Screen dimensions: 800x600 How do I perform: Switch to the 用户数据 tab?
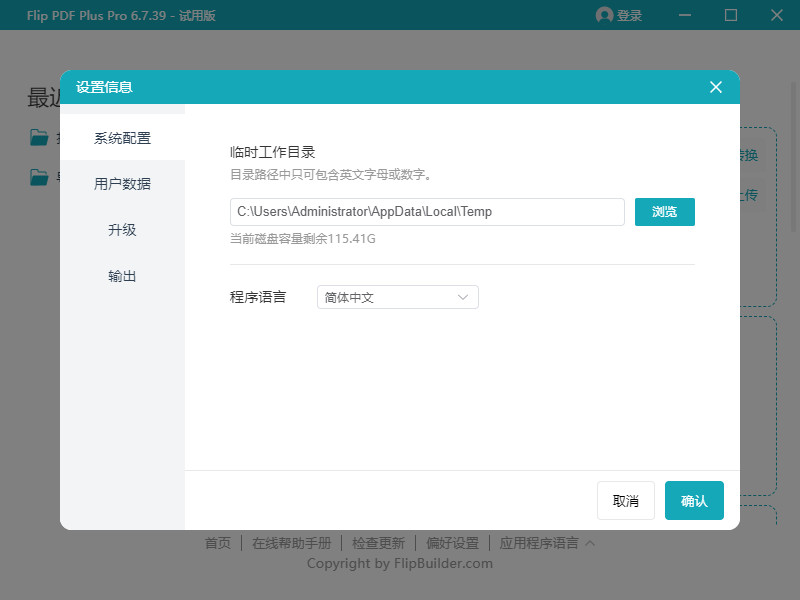(x=122, y=183)
